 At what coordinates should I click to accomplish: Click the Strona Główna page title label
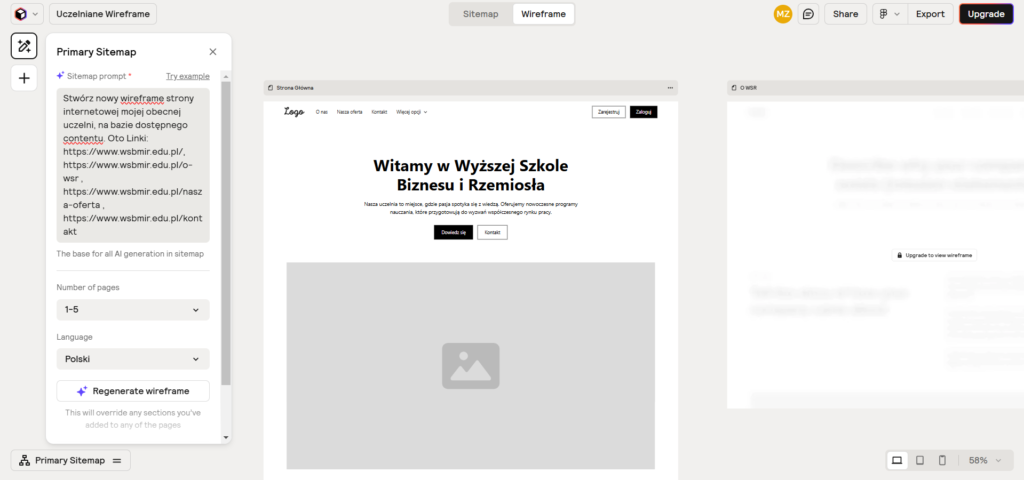pos(295,88)
